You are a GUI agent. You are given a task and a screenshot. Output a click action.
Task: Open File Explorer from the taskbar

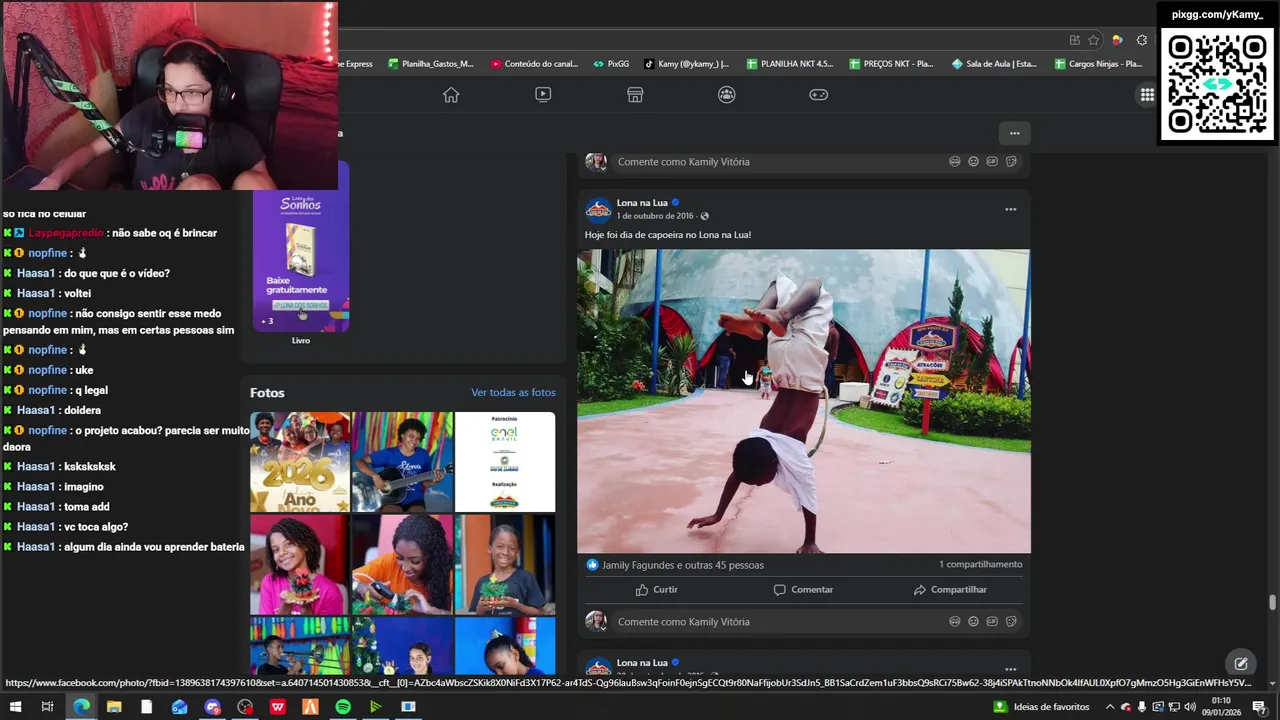coord(114,707)
